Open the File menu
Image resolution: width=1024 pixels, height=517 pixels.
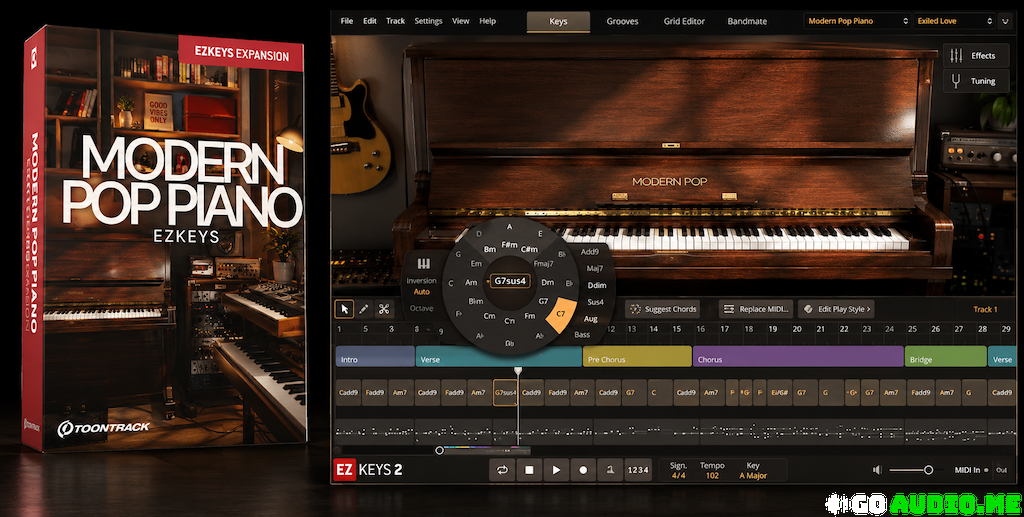click(347, 21)
